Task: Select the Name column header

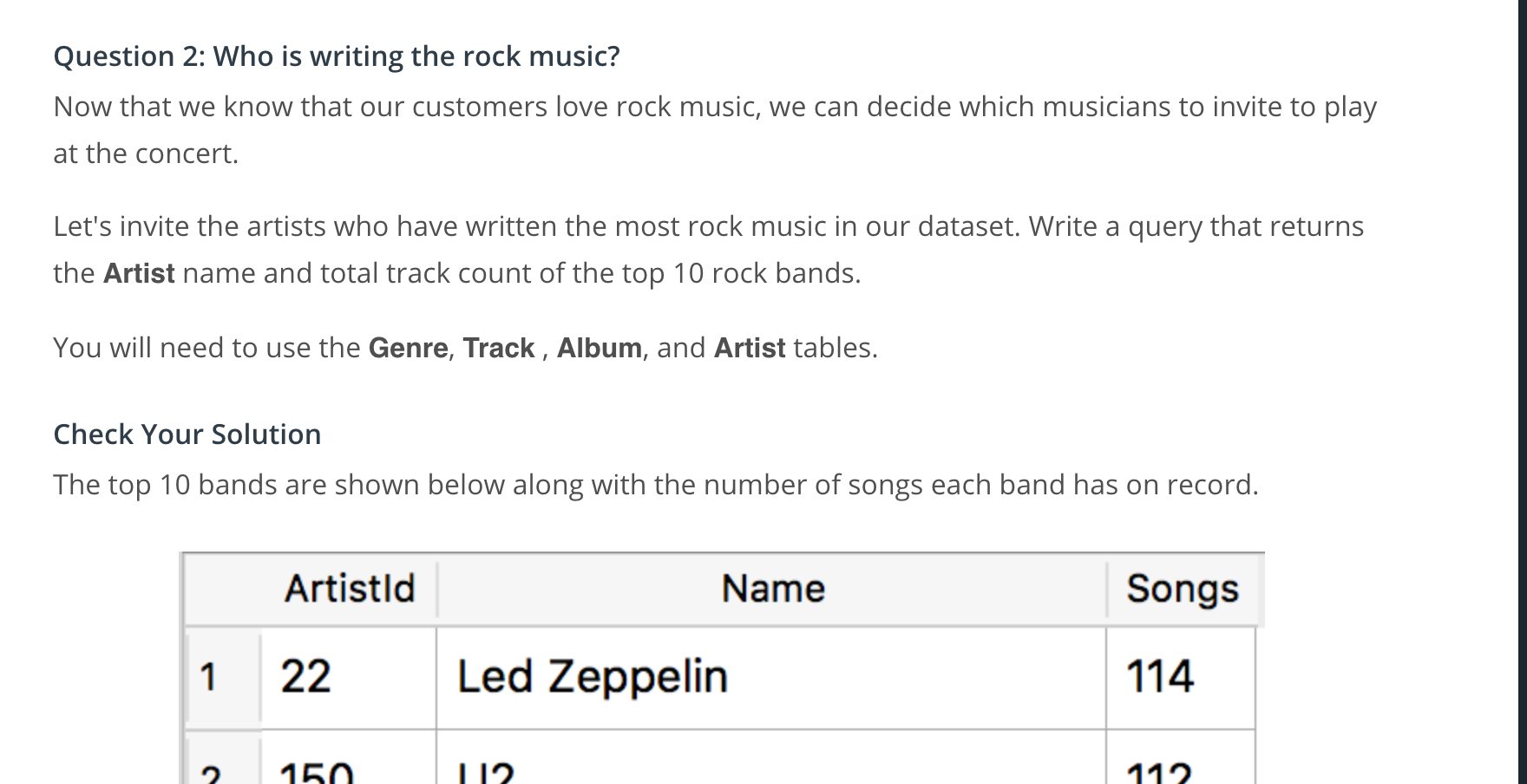Action: pyautogui.click(x=772, y=589)
